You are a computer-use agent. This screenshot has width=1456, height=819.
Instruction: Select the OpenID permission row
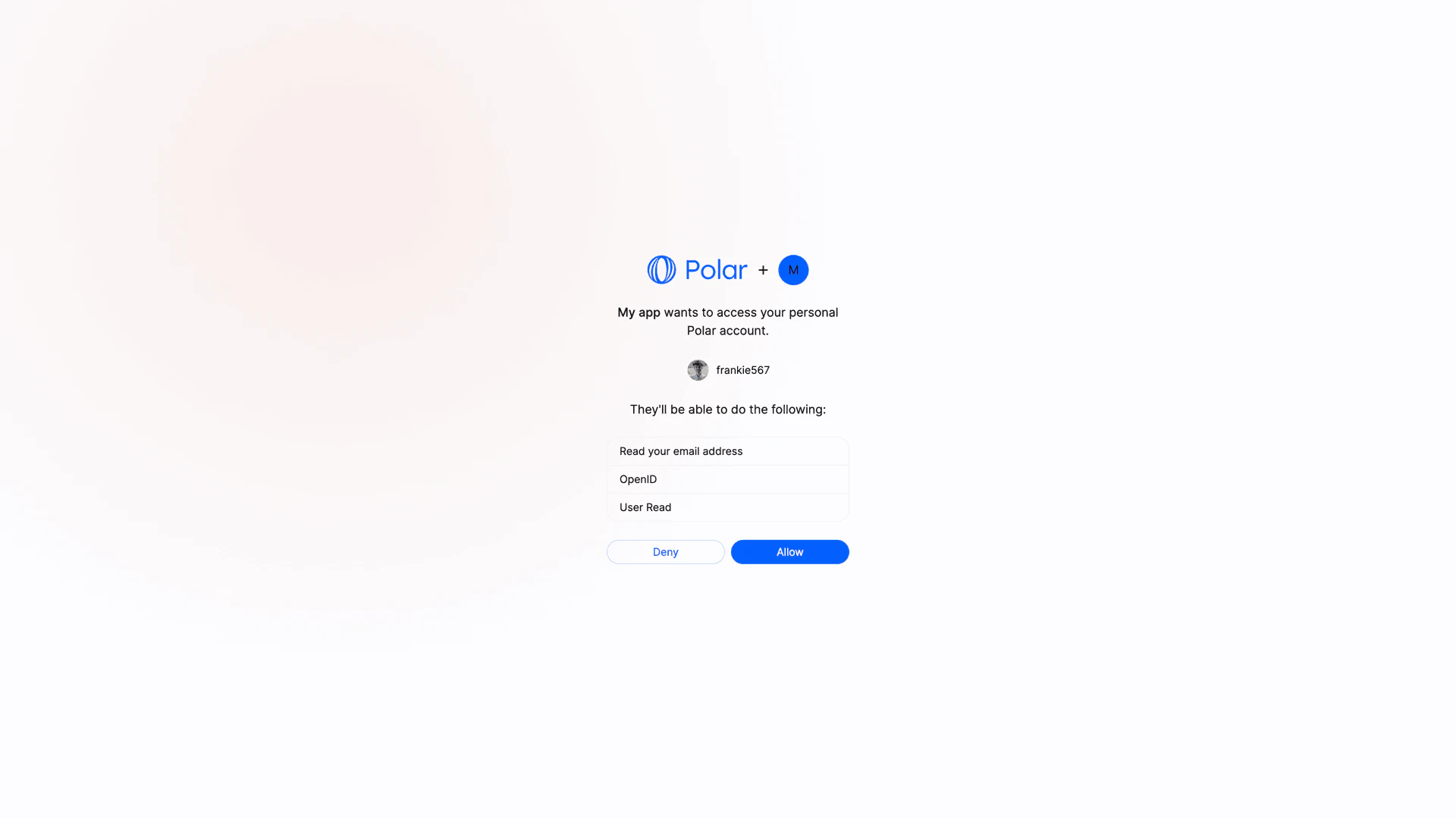point(728,479)
